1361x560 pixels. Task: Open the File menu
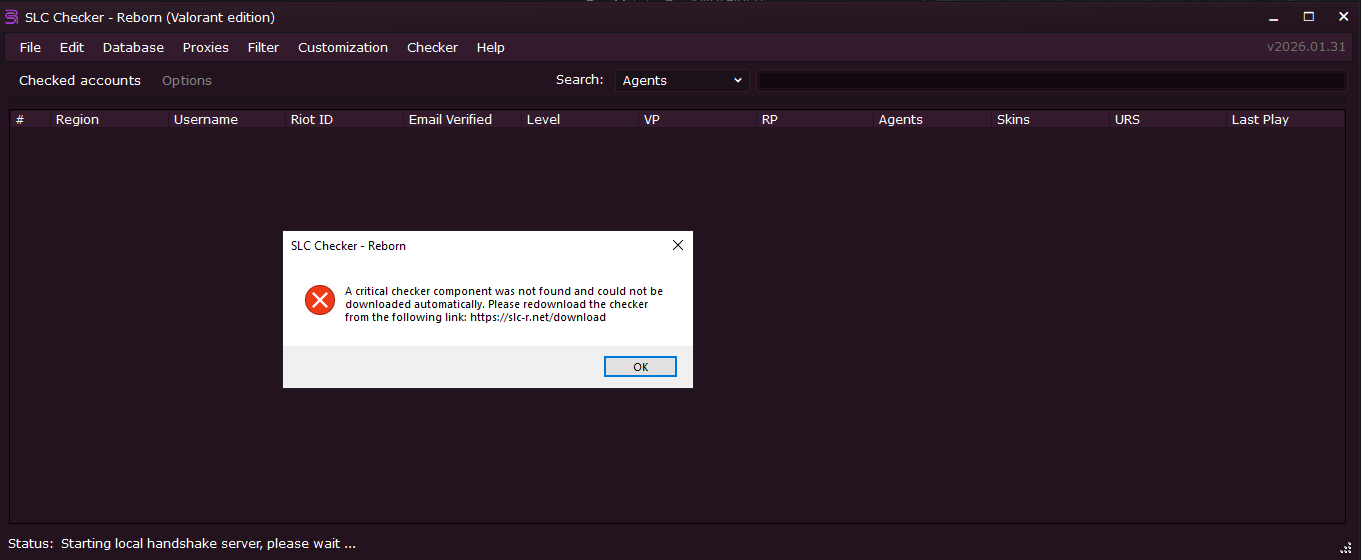30,47
